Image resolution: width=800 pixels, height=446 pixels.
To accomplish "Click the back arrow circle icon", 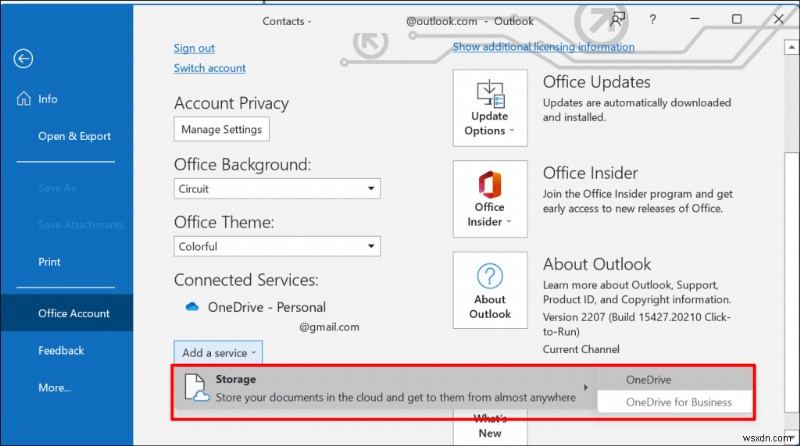I will (x=23, y=59).
